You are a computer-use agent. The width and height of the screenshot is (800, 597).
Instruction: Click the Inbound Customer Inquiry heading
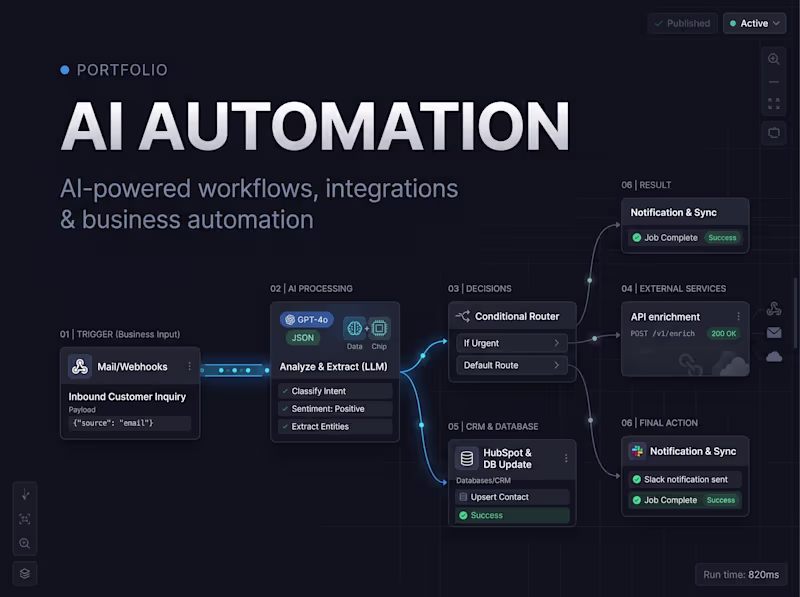127,396
